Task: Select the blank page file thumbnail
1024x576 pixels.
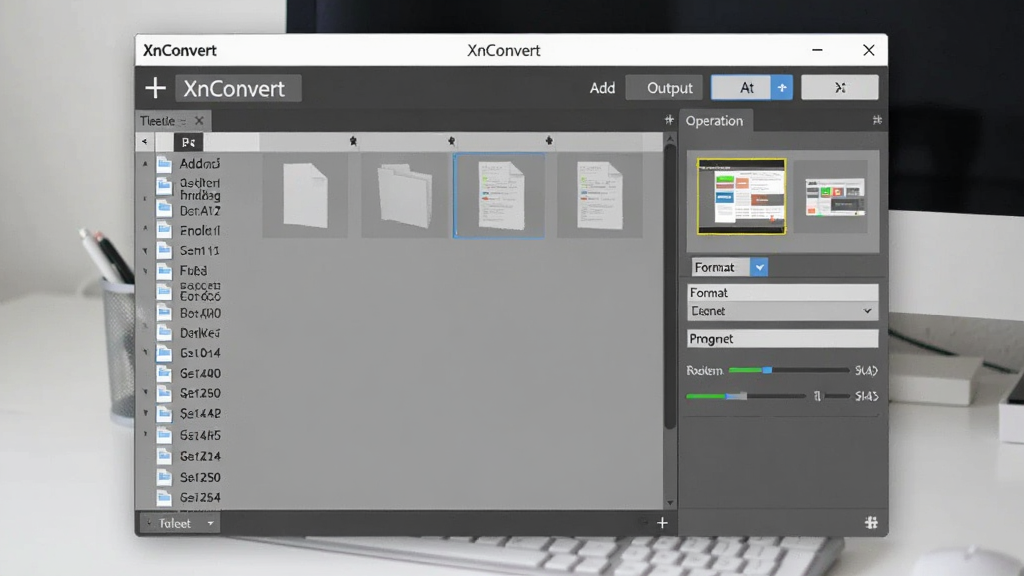Action: coord(305,195)
